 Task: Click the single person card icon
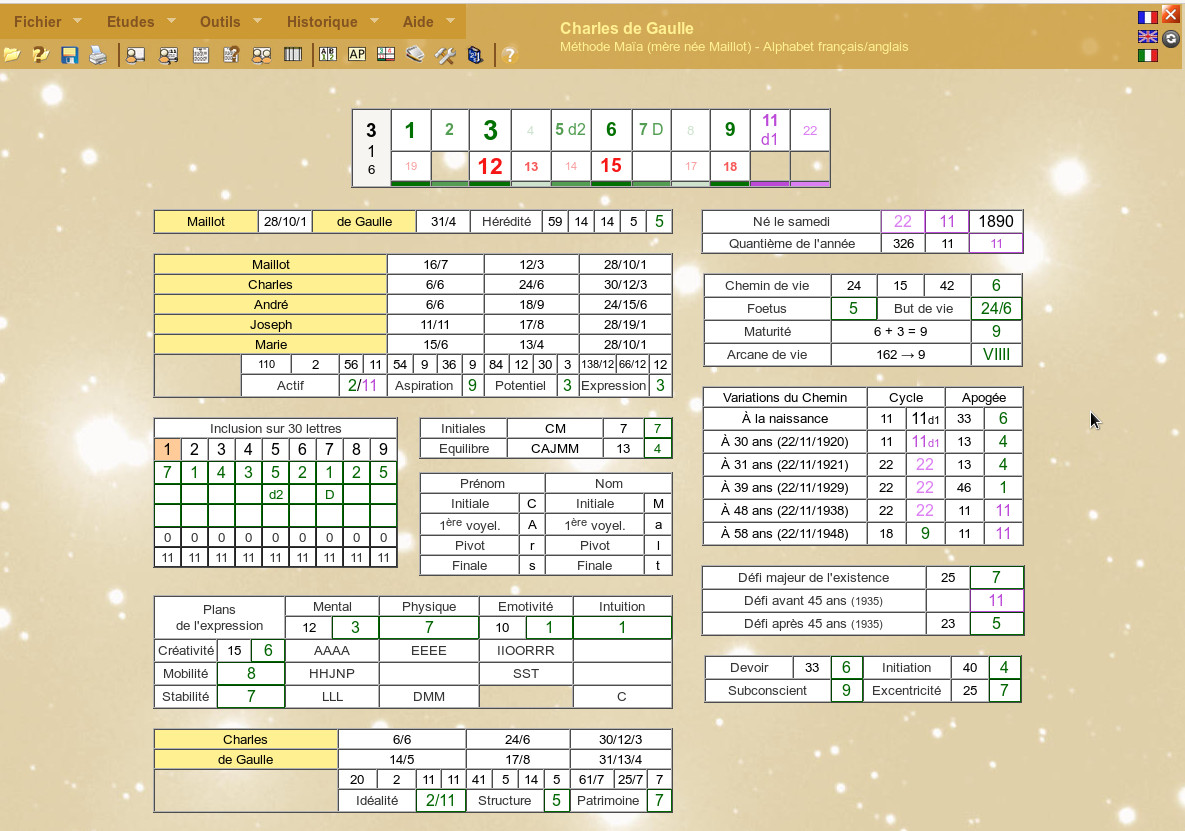point(135,54)
